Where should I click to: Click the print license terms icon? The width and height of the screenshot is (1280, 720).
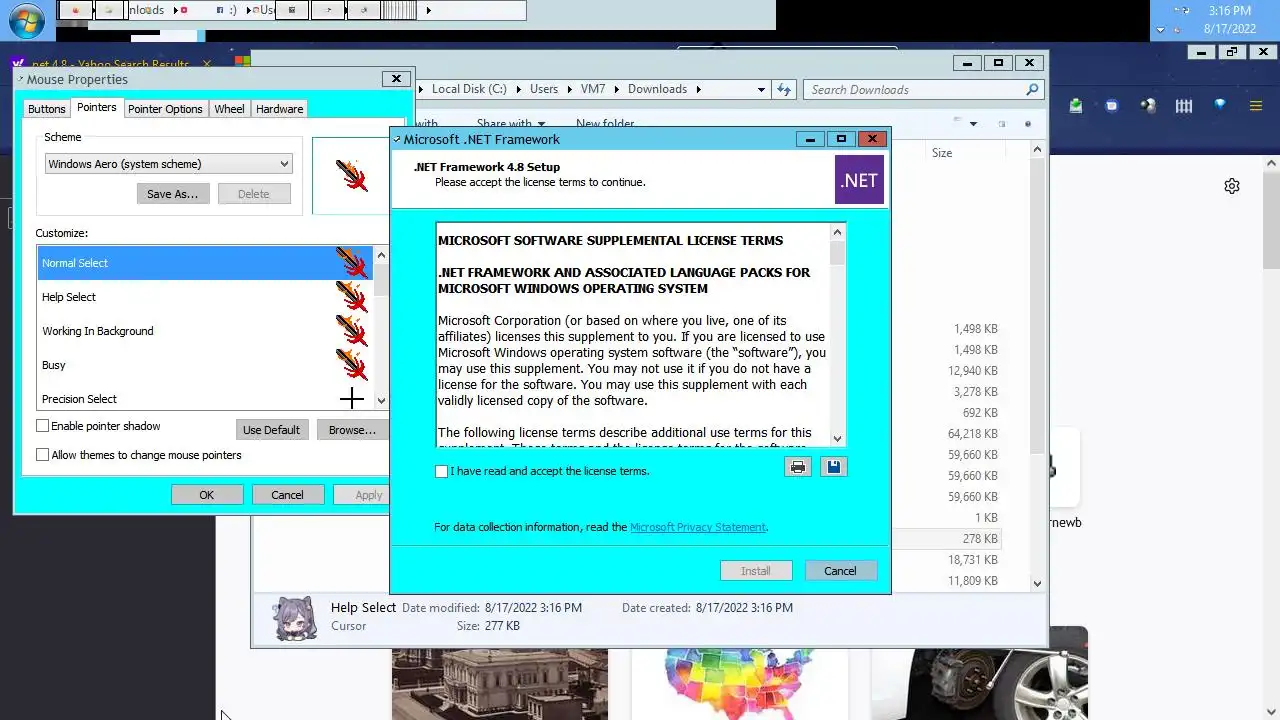click(798, 467)
